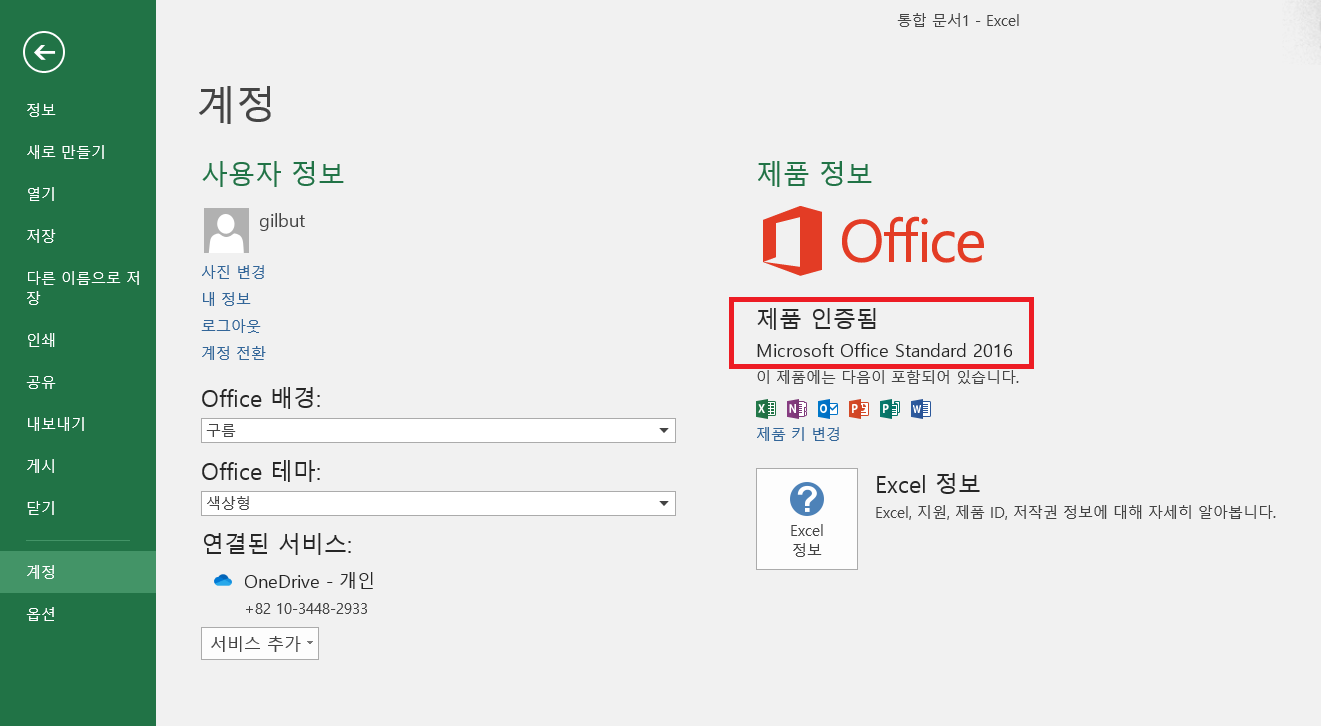
Task: Select the OneNote product icon
Action: [x=797, y=408]
